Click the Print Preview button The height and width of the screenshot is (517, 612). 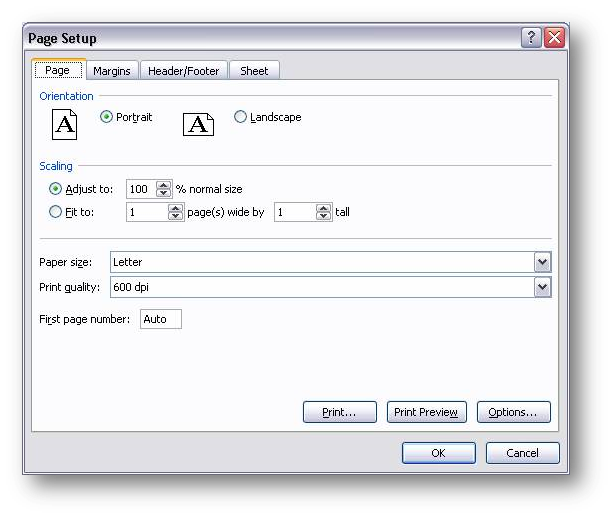point(425,412)
